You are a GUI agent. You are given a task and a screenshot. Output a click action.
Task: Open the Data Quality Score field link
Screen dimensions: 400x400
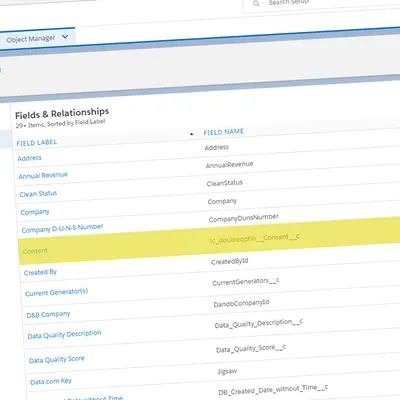[x=57, y=360]
